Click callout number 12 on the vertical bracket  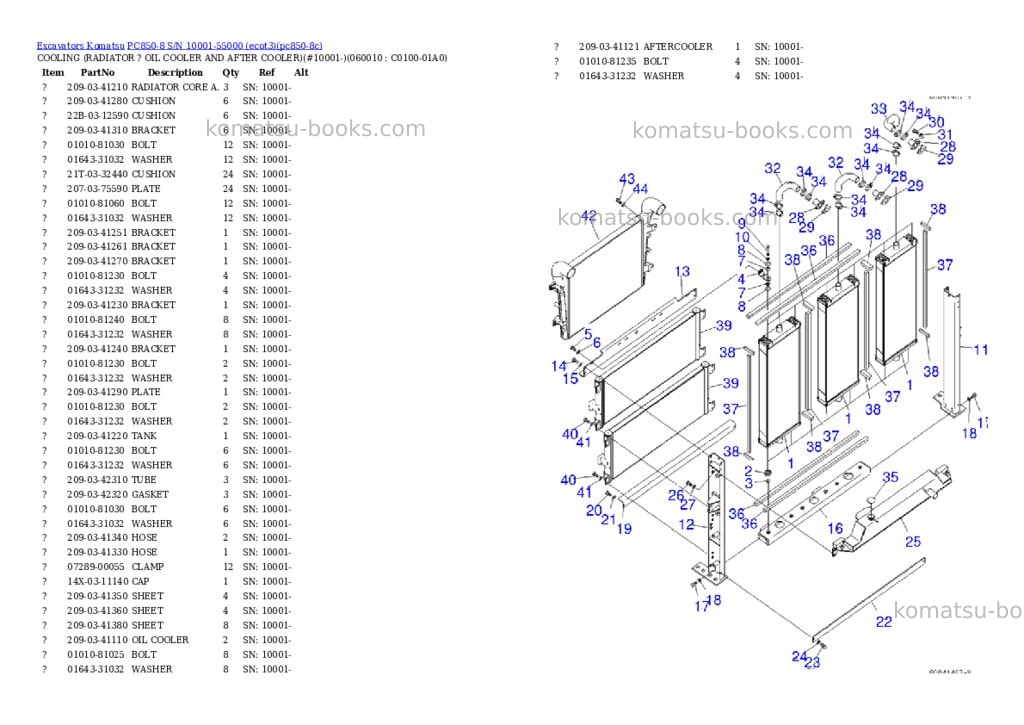[x=686, y=524]
